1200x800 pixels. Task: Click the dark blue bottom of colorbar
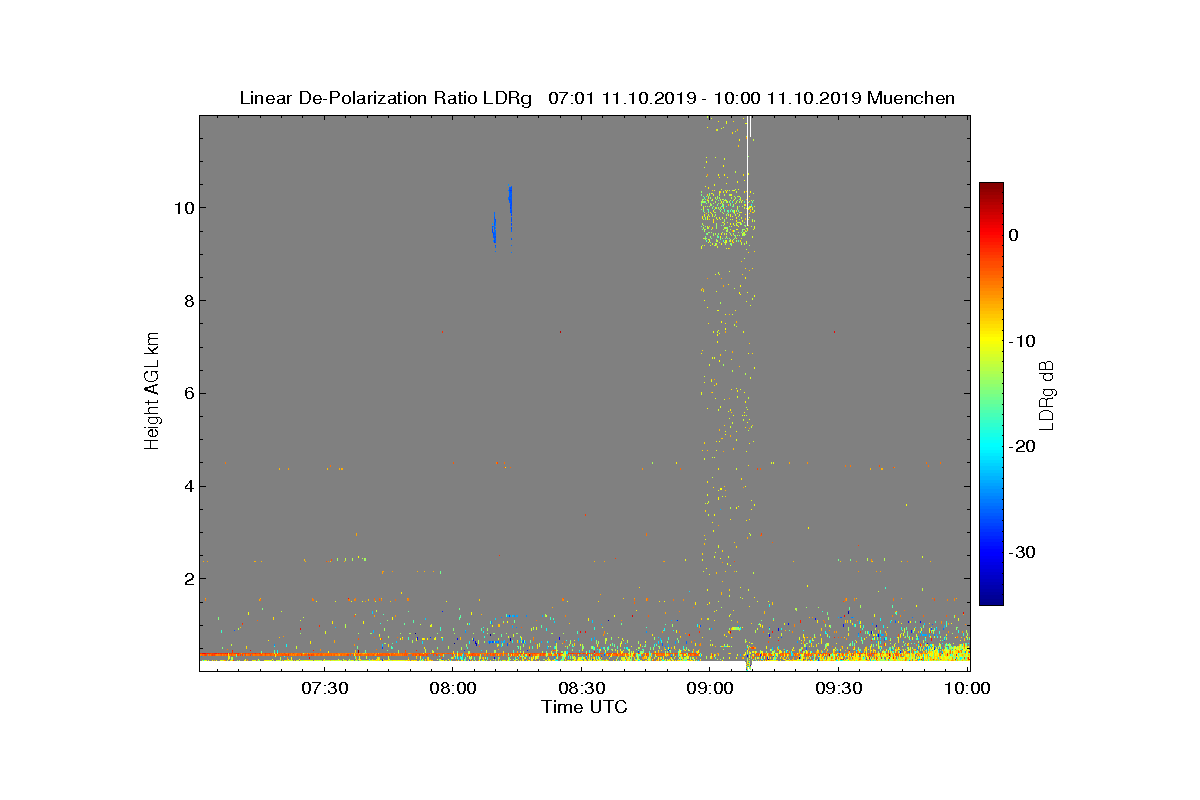pyautogui.click(x=991, y=599)
